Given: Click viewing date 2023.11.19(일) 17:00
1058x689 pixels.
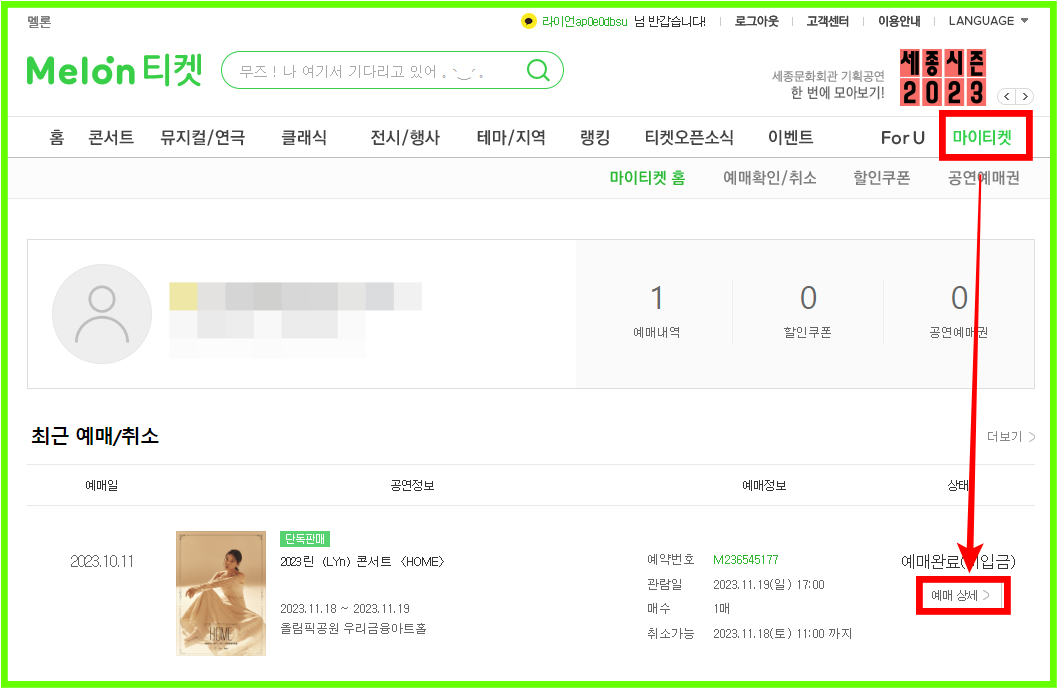Looking at the screenshot, I should click(769, 584).
